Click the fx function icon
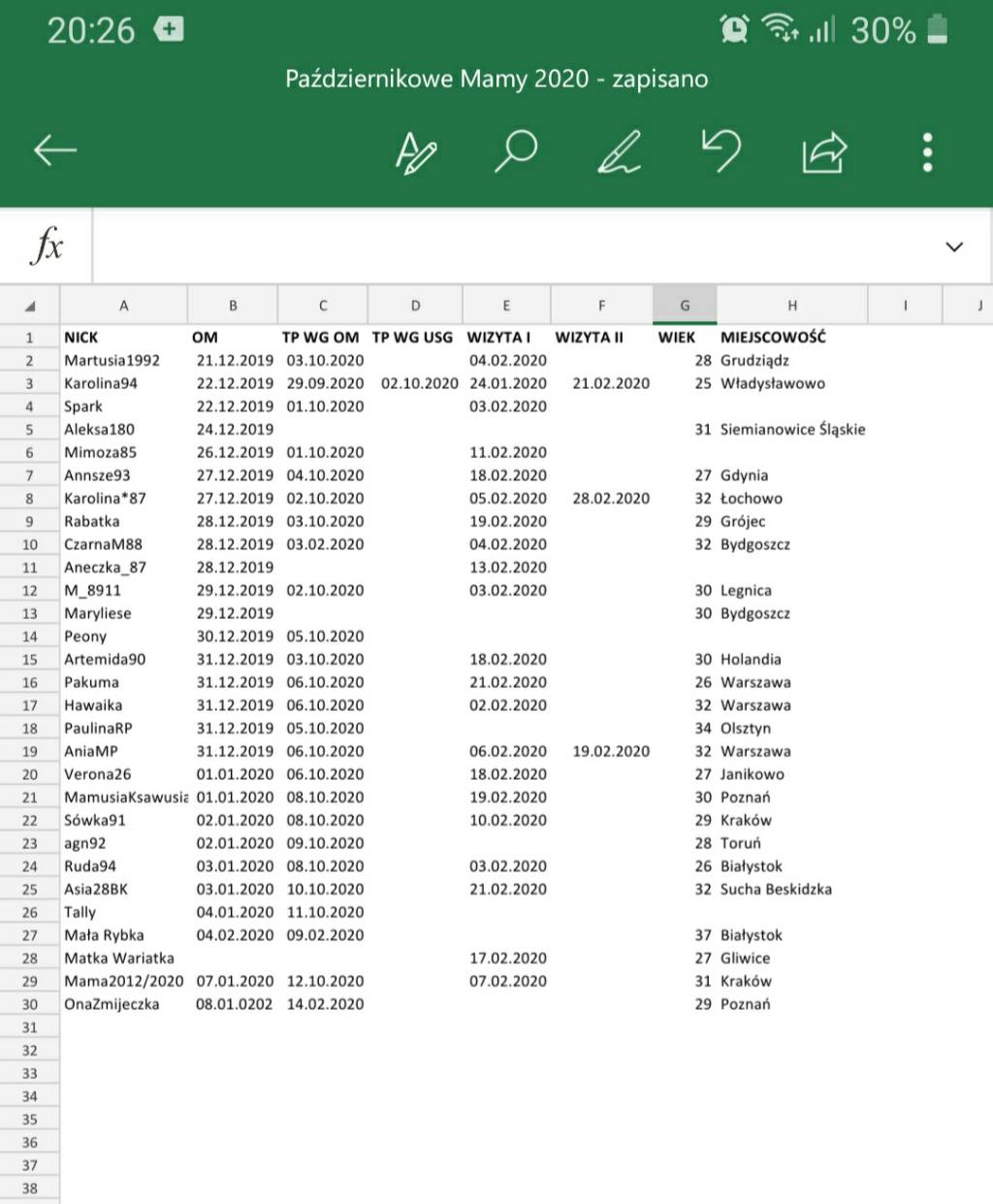 (x=47, y=245)
